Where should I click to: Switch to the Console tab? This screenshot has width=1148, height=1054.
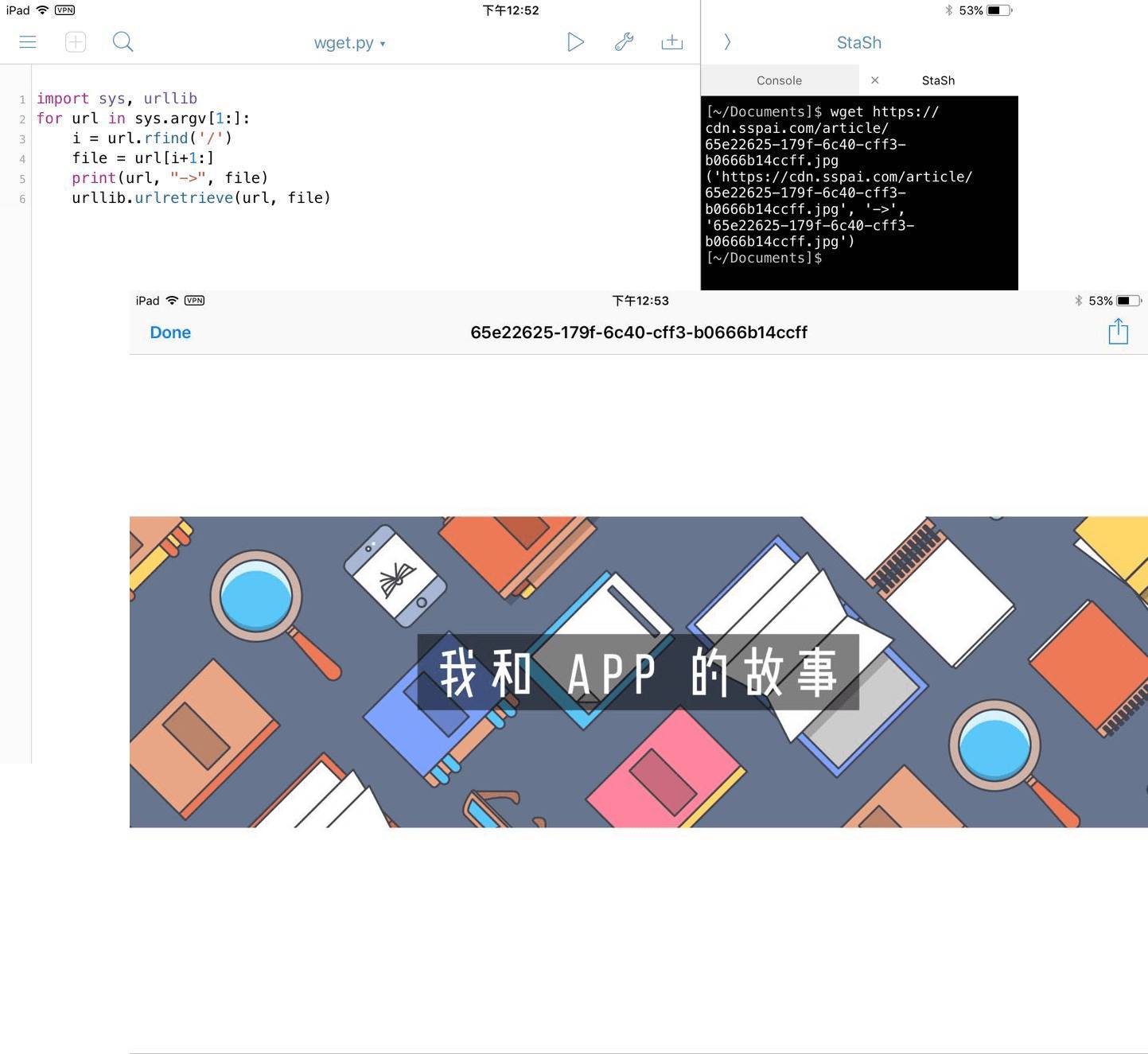pos(780,80)
